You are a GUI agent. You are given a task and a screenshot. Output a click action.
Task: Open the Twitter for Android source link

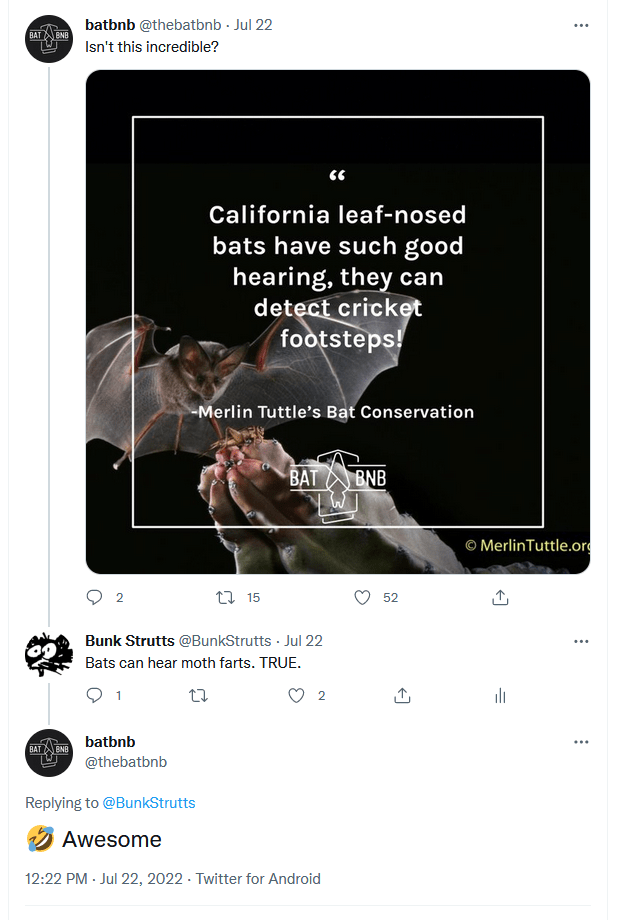(258, 879)
